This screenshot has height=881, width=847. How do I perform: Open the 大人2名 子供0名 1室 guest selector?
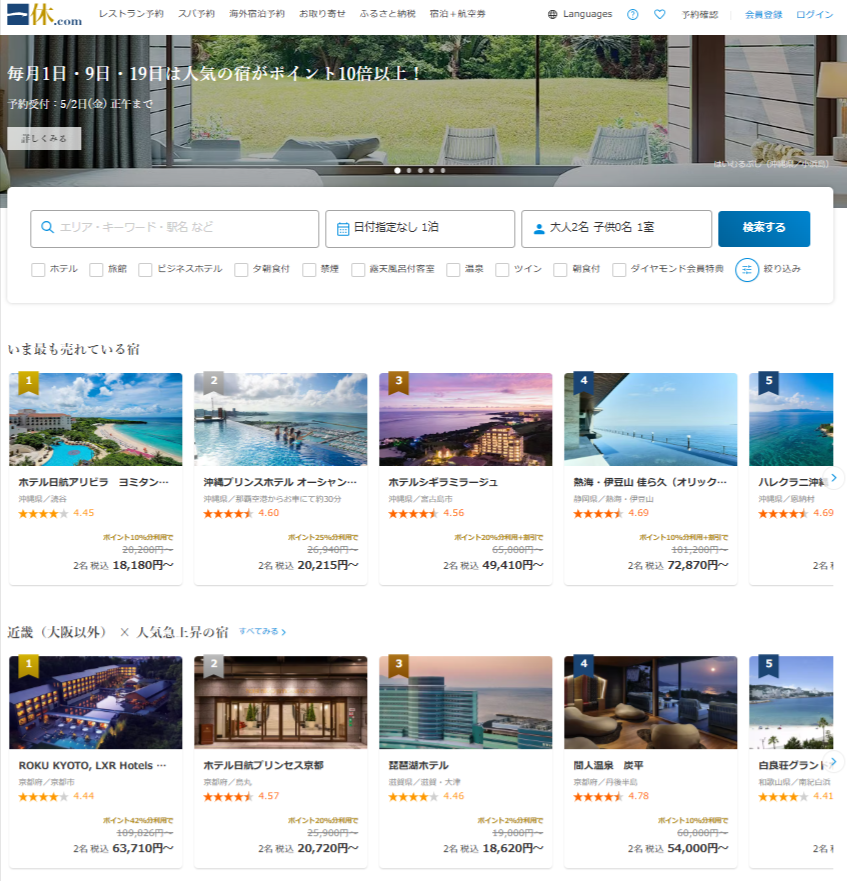[617, 229]
